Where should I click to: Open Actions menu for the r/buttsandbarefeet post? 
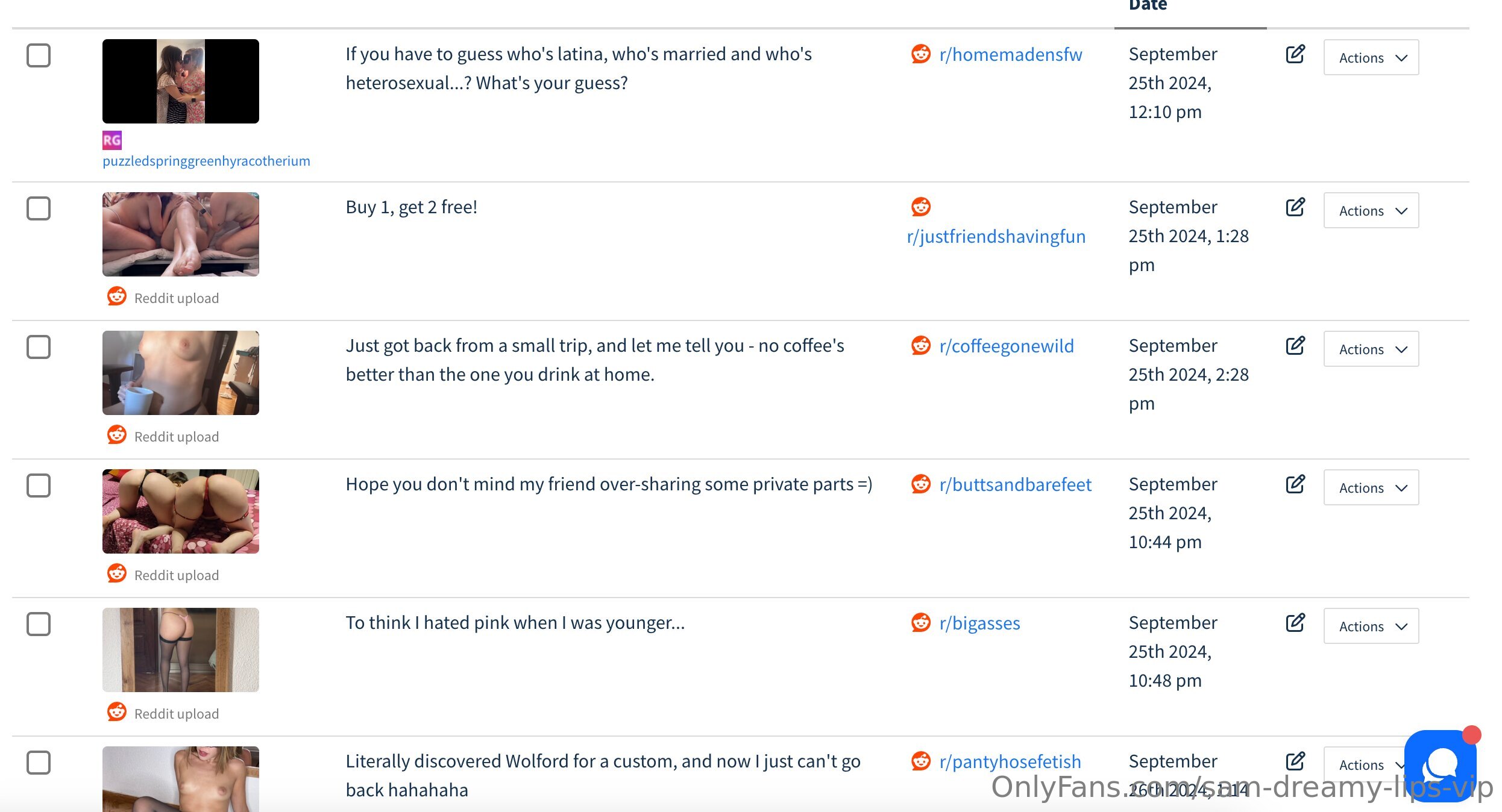pos(1371,488)
